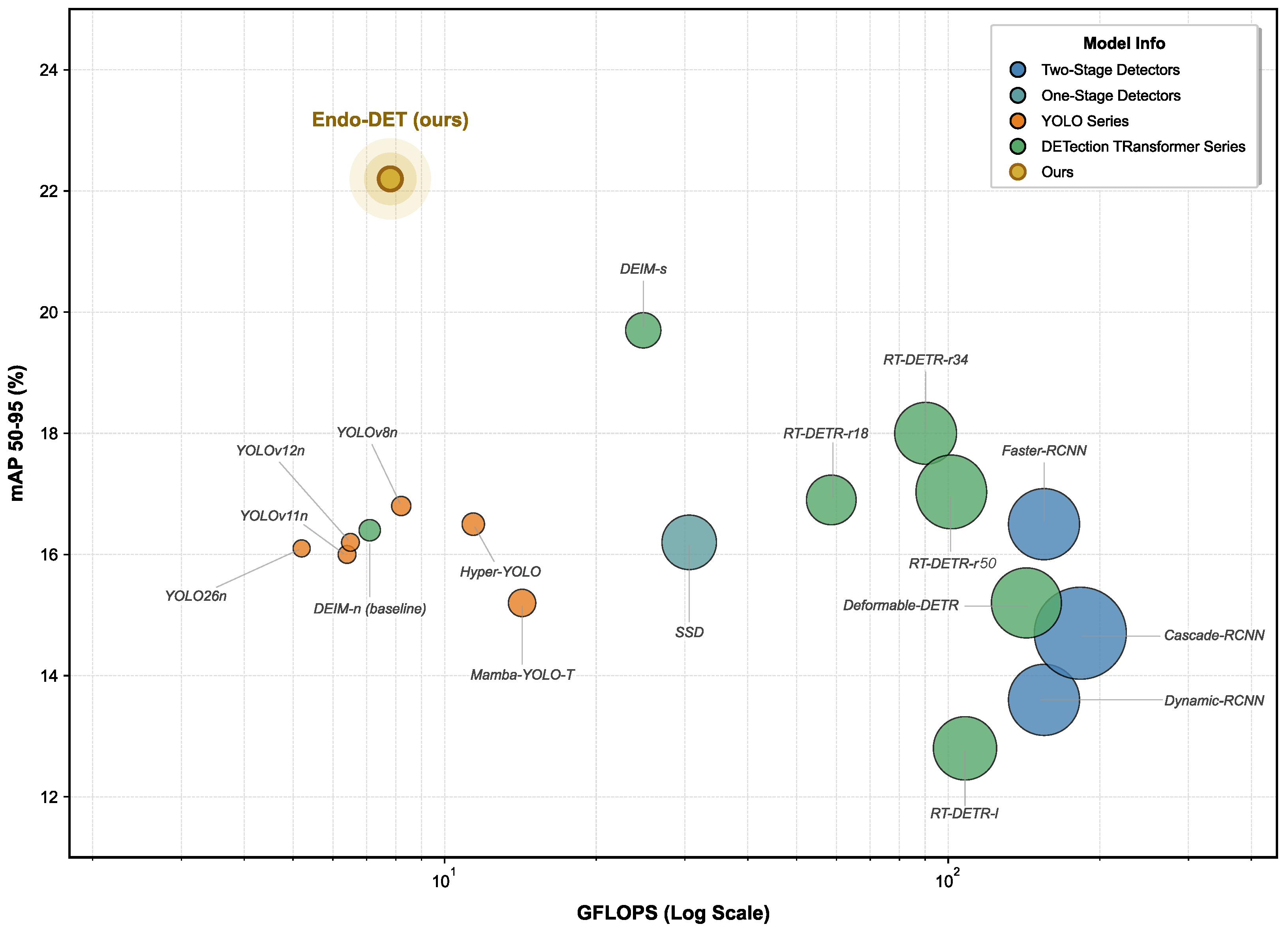
Task: Click the DEIM-n (baseline) annotation label
Action: click(x=370, y=609)
